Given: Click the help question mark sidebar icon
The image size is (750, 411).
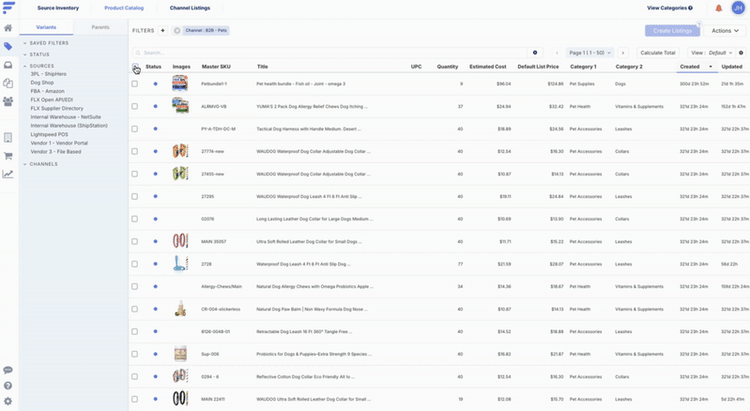Looking at the screenshot, I should [x=8, y=386].
